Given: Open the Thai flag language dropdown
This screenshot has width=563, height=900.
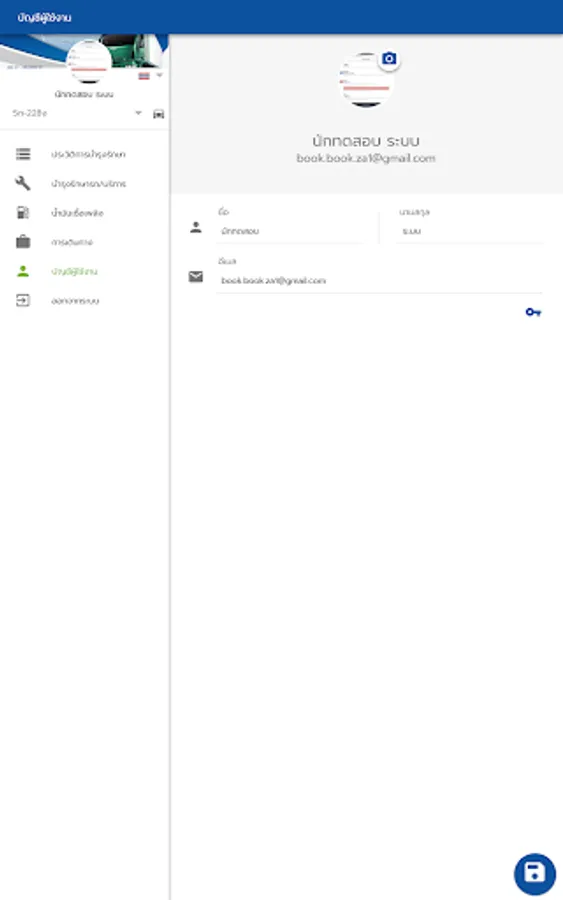Looking at the screenshot, I should 150,76.
